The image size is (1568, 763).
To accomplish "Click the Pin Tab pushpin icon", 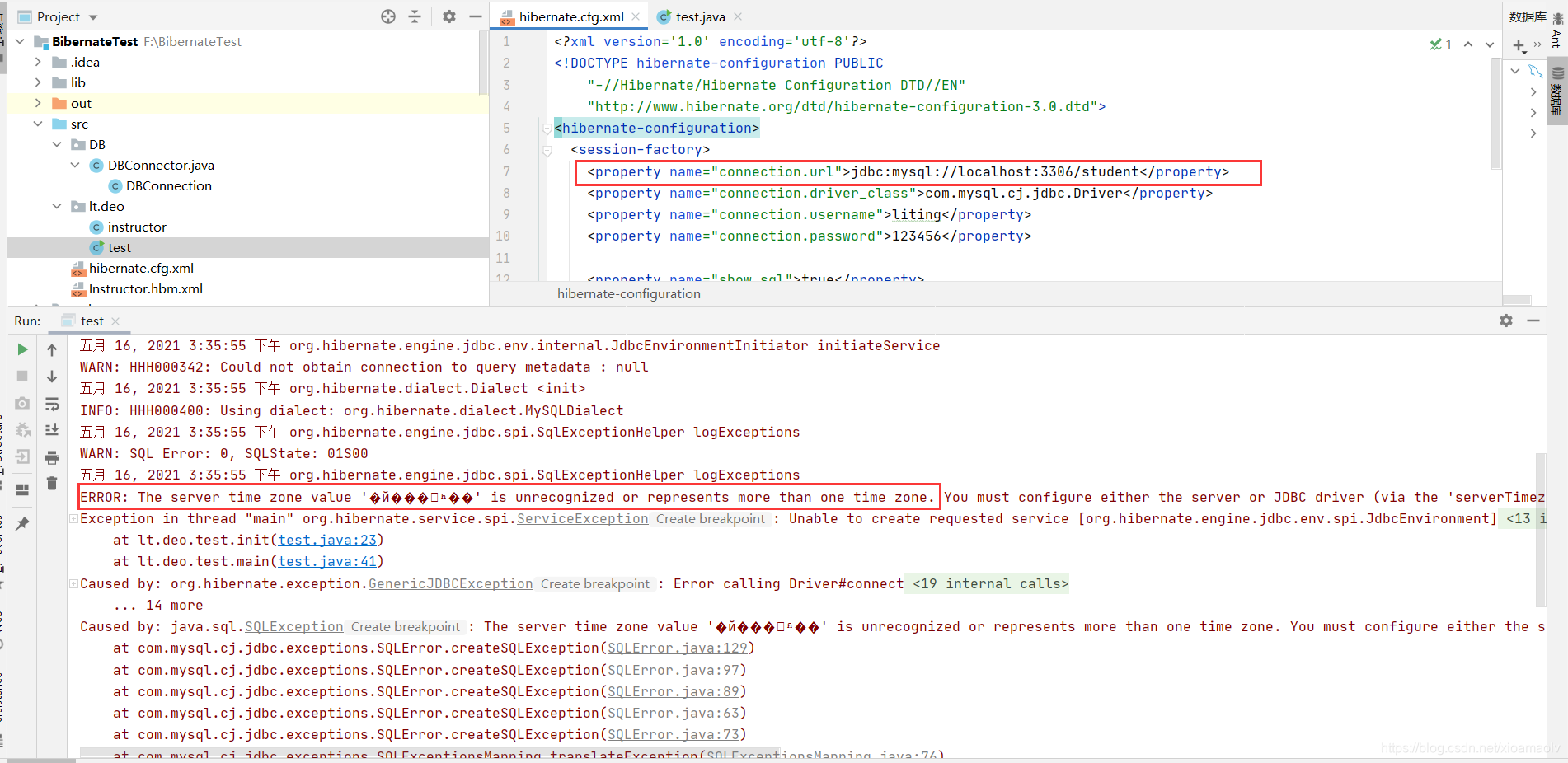I will click(23, 523).
